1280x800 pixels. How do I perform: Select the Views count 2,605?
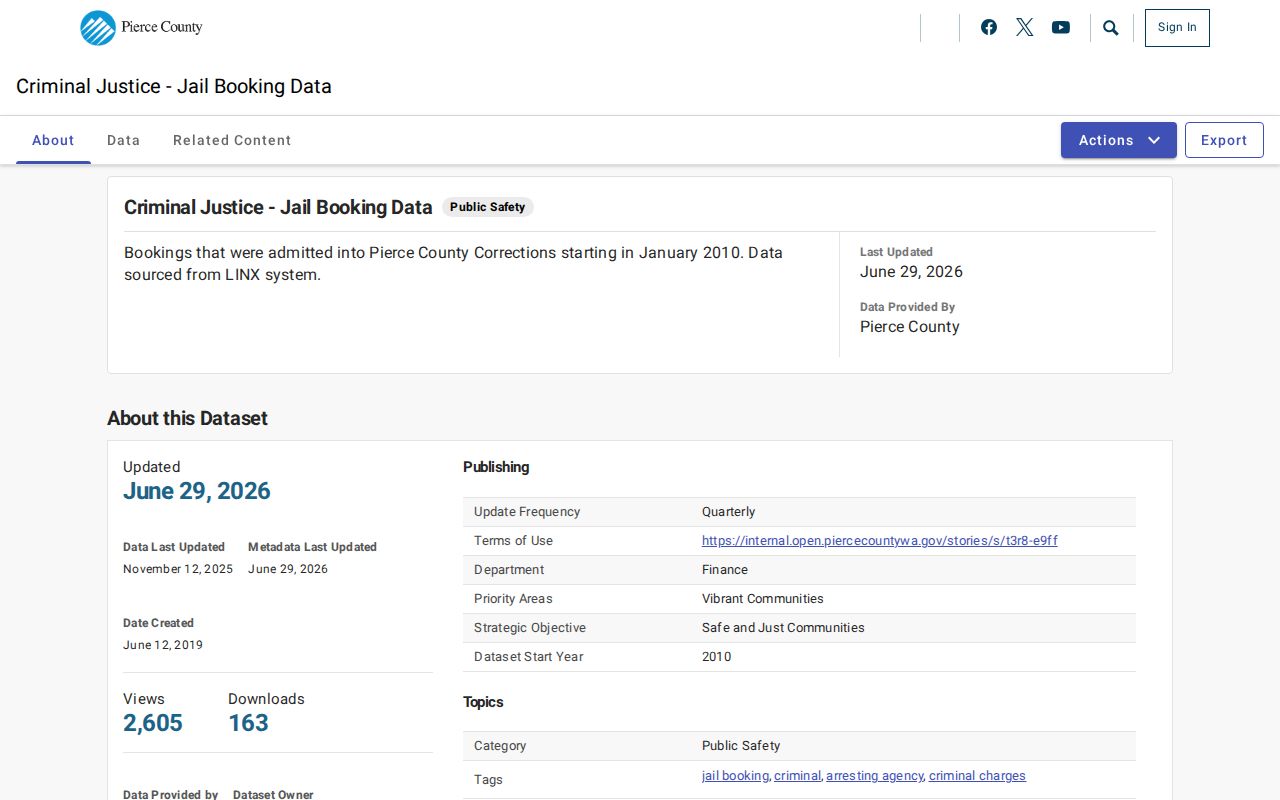(153, 723)
